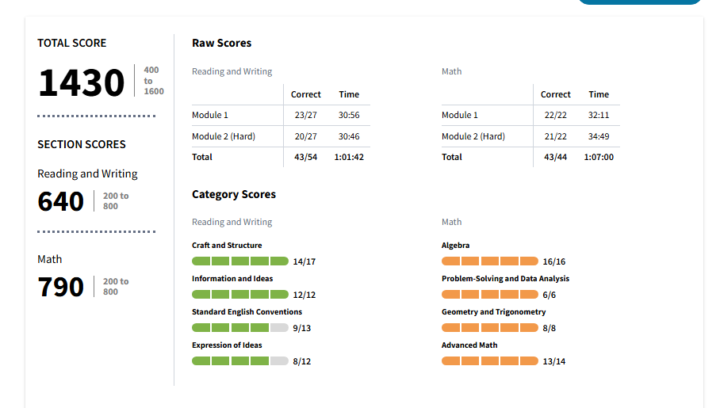
Task: Click the total score 1430
Action: [82, 83]
